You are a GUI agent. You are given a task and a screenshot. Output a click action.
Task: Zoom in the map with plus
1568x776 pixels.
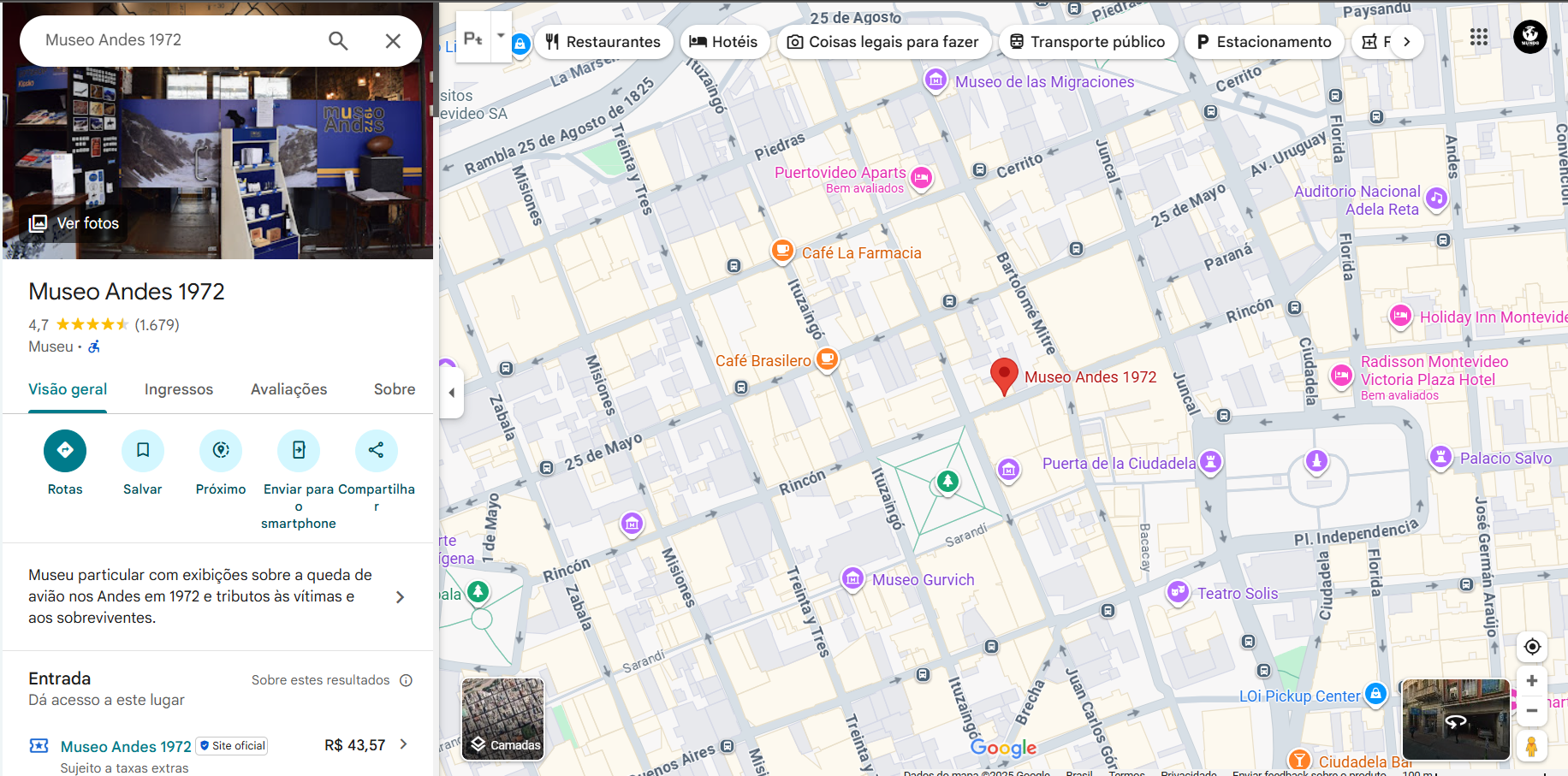[x=1531, y=681]
